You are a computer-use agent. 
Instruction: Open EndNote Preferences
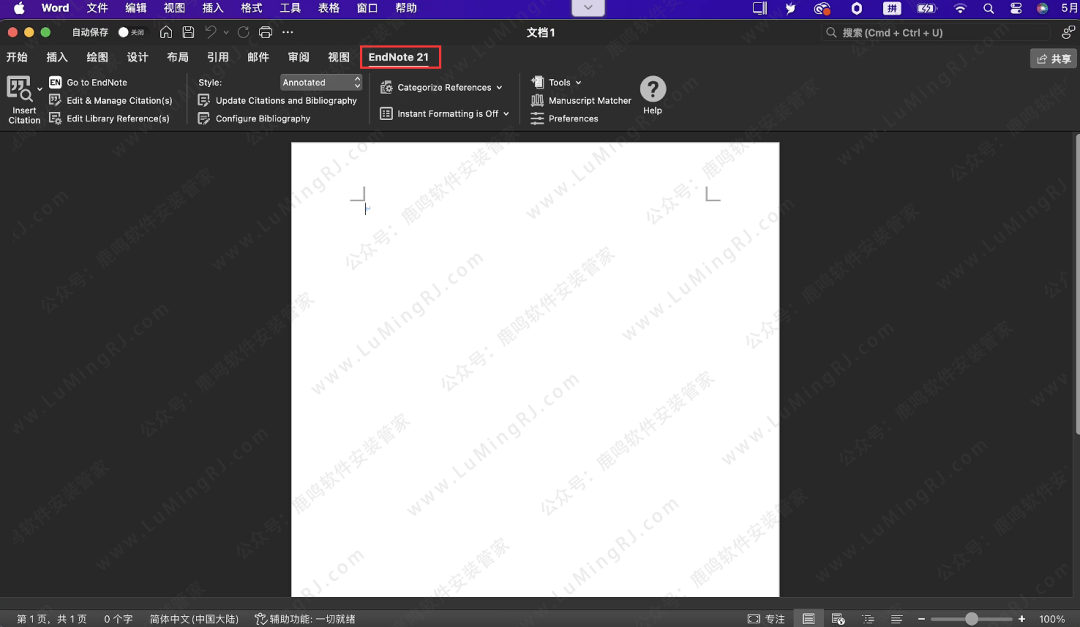pyautogui.click(x=564, y=119)
